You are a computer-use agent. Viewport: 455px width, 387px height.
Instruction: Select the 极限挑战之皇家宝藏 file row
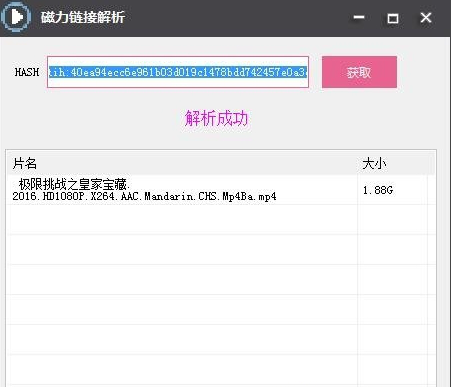(222, 190)
